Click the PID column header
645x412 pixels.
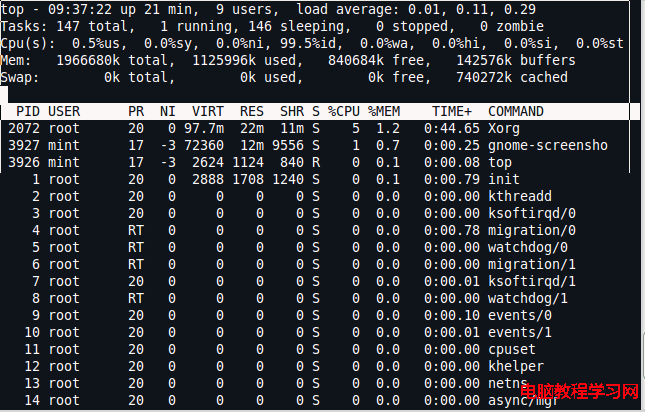click(x=28, y=111)
